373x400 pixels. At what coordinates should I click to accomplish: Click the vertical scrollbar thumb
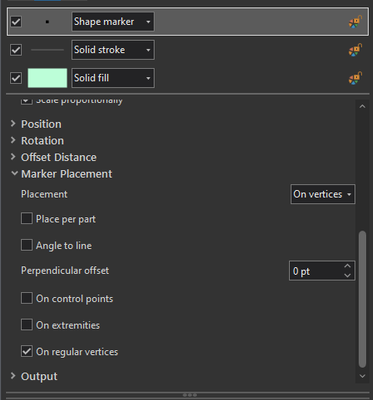(362, 299)
